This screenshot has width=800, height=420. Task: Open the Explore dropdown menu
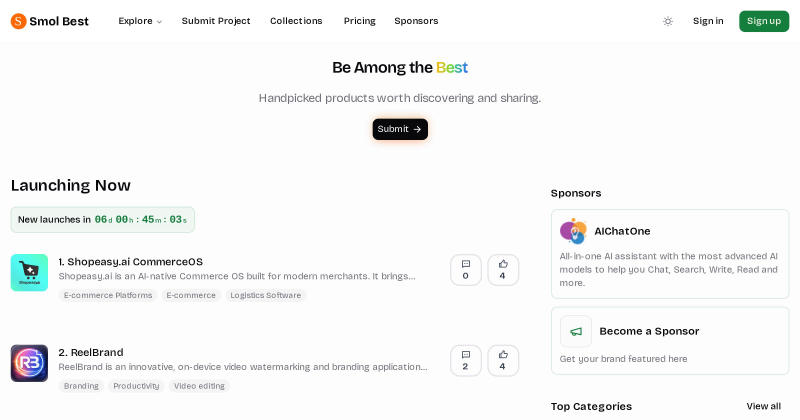(x=140, y=21)
